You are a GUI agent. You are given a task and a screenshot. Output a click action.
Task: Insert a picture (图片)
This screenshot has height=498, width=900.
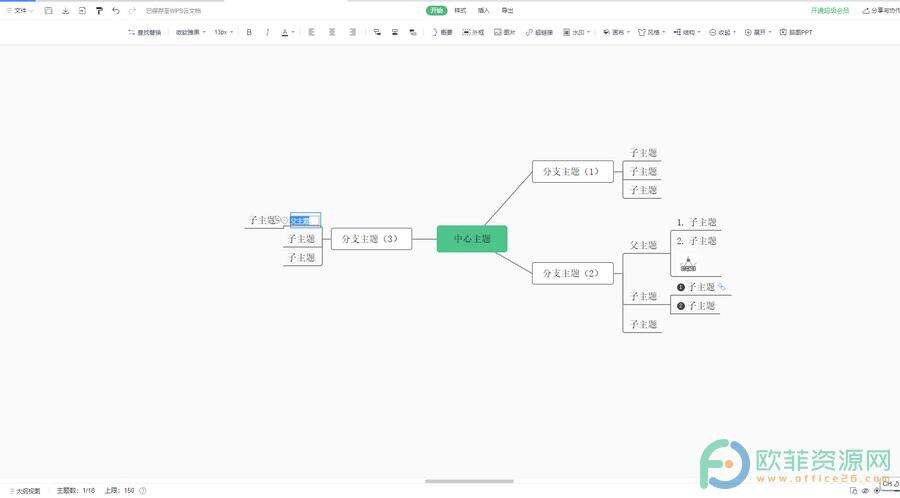tap(505, 33)
